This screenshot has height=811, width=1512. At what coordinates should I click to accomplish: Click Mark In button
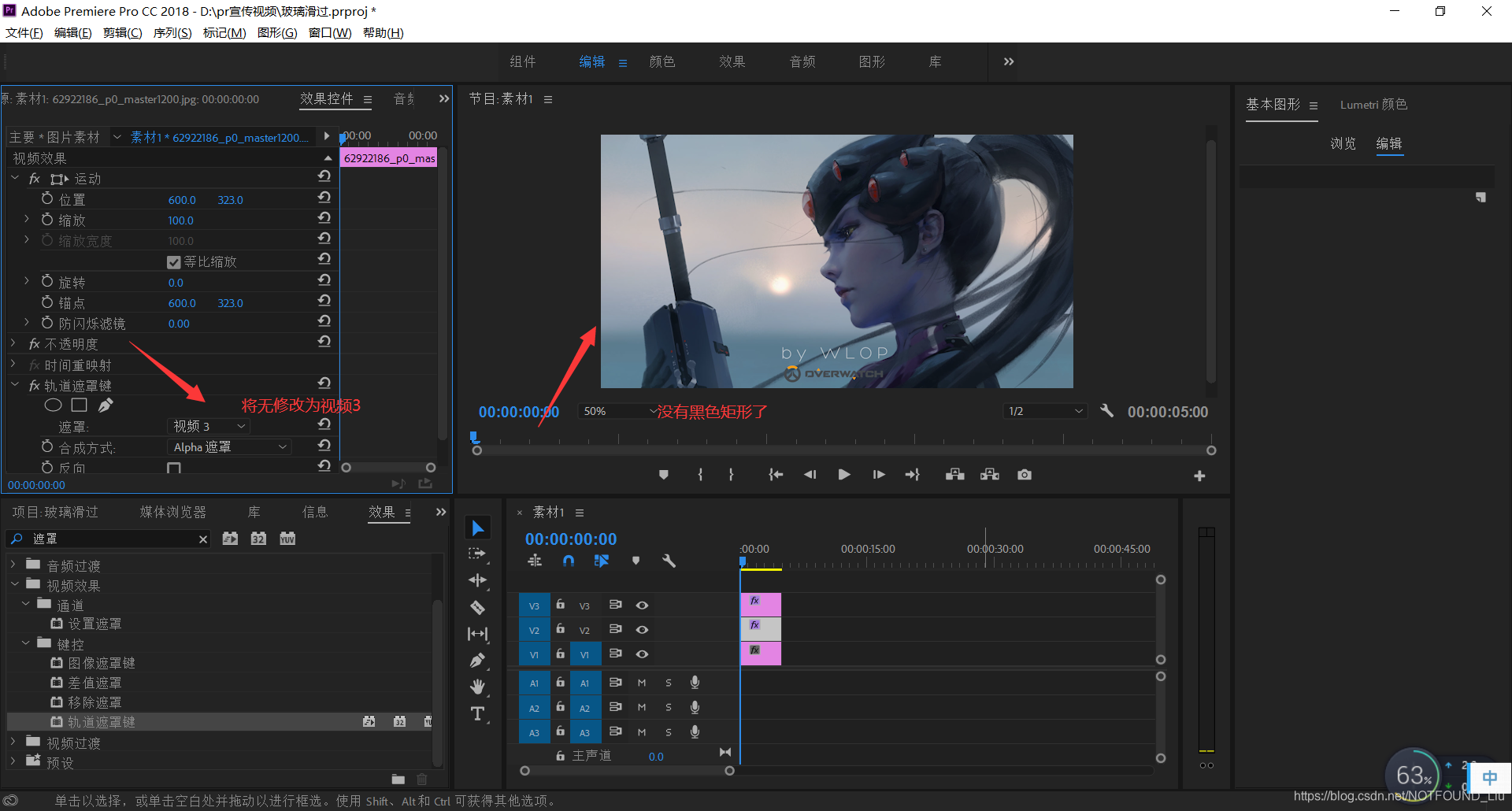pos(700,475)
